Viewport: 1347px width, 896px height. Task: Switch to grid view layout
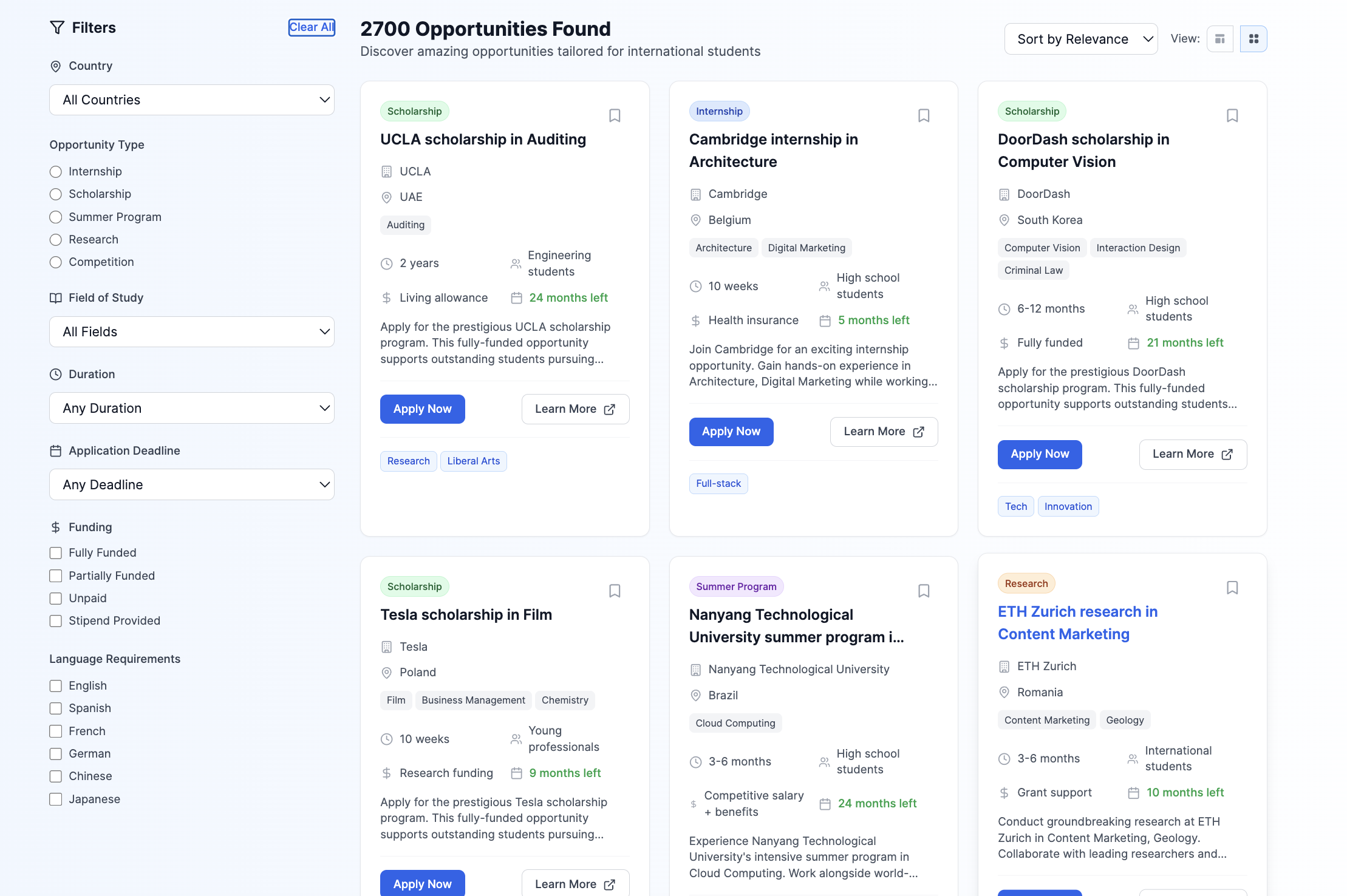pyautogui.click(x=1253, y=39)
